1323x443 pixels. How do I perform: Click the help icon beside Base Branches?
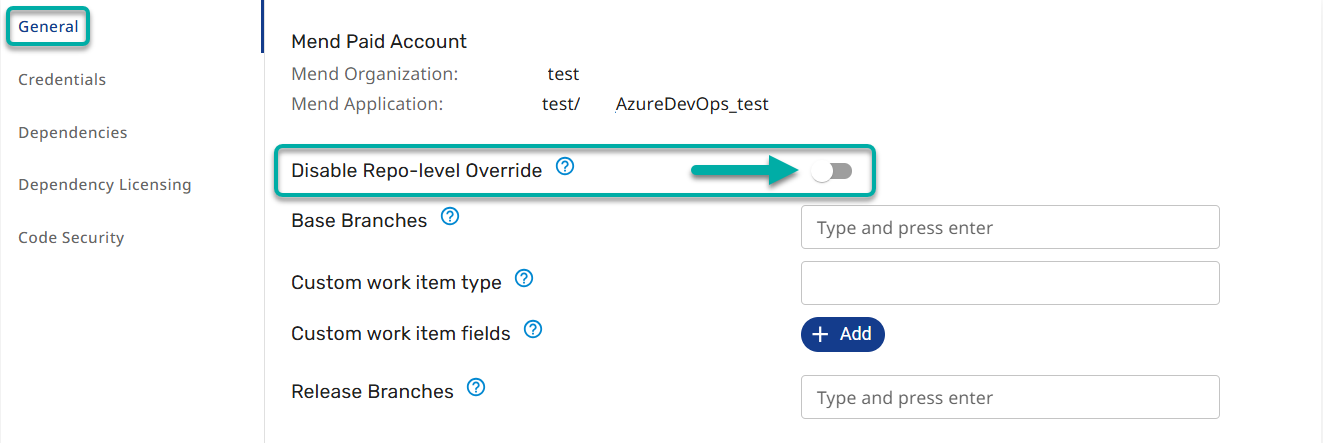450,217
